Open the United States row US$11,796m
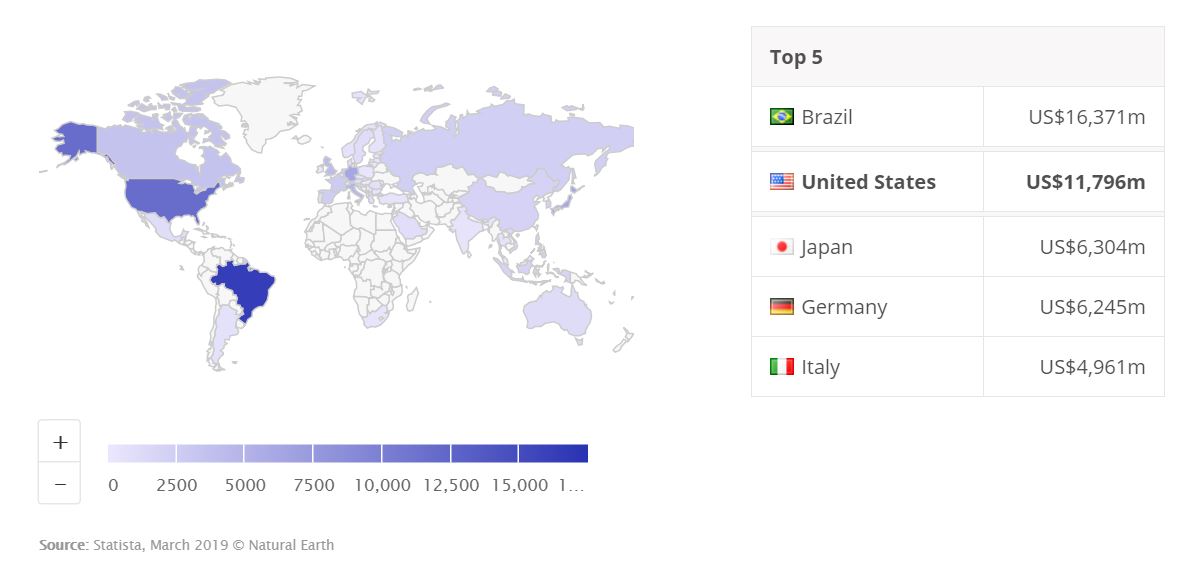This screenshot has width=1201, height=580. [x=958, y=182]
